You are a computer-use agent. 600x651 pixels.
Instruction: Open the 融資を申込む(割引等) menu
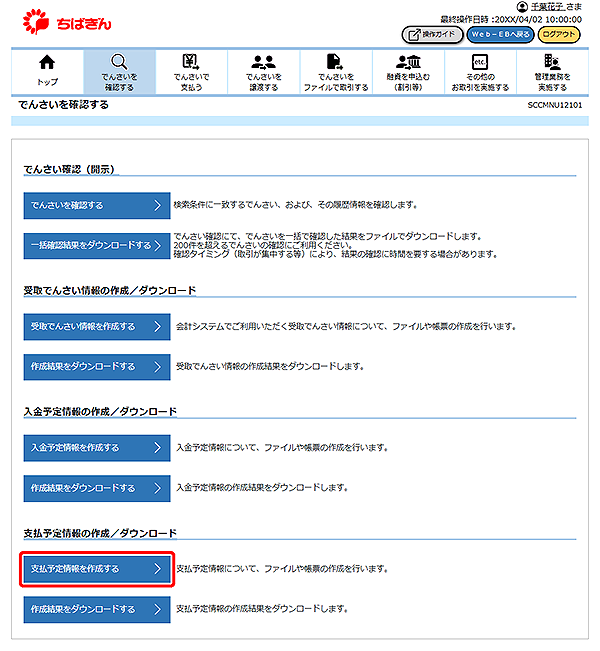(408, 72)
